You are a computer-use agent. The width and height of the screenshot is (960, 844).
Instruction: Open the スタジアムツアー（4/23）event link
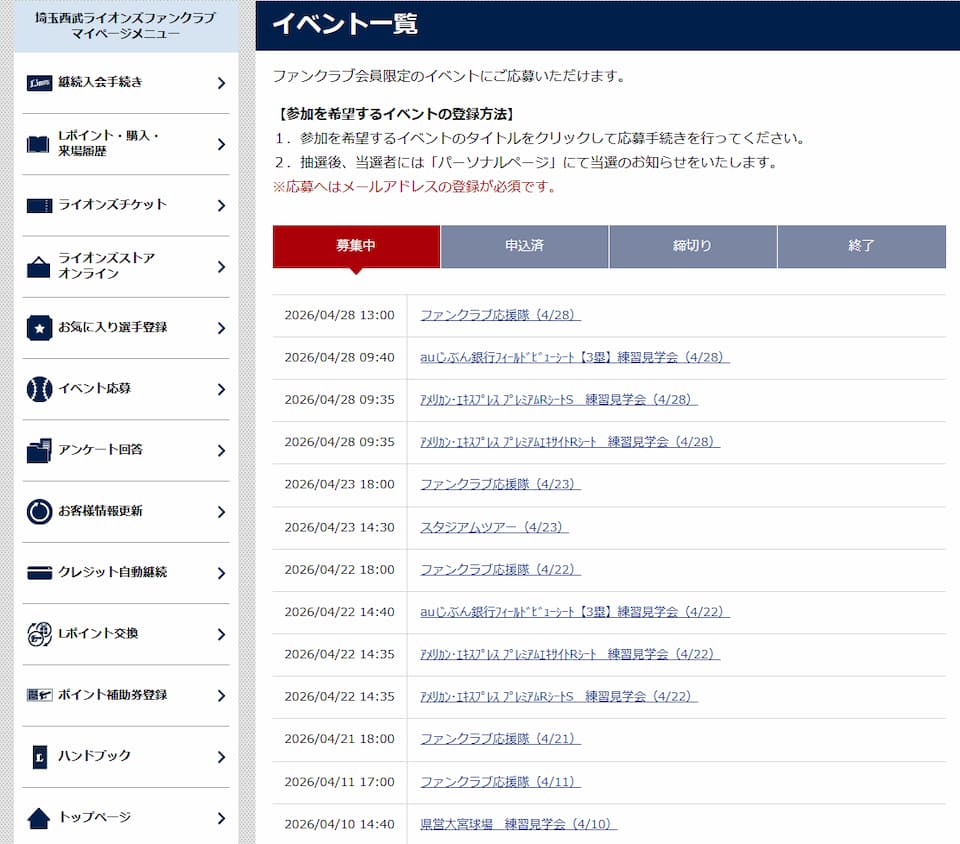point(494,527)
